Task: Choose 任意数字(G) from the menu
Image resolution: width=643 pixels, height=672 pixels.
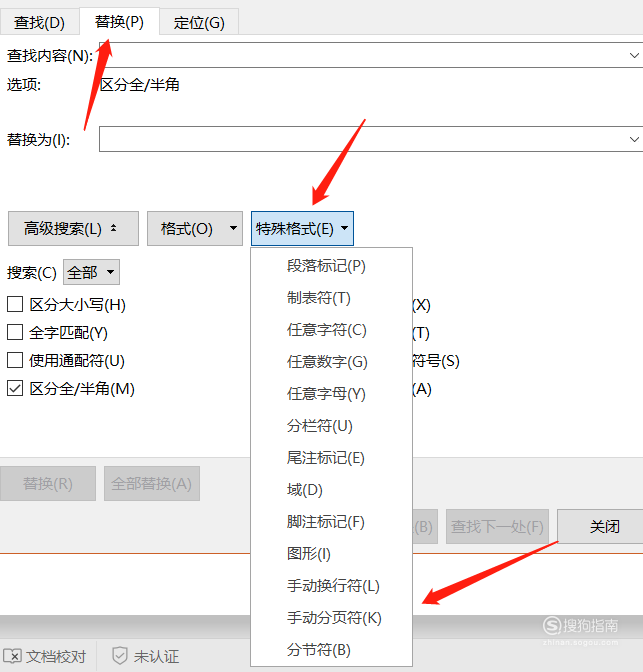Action: [331, 362]
